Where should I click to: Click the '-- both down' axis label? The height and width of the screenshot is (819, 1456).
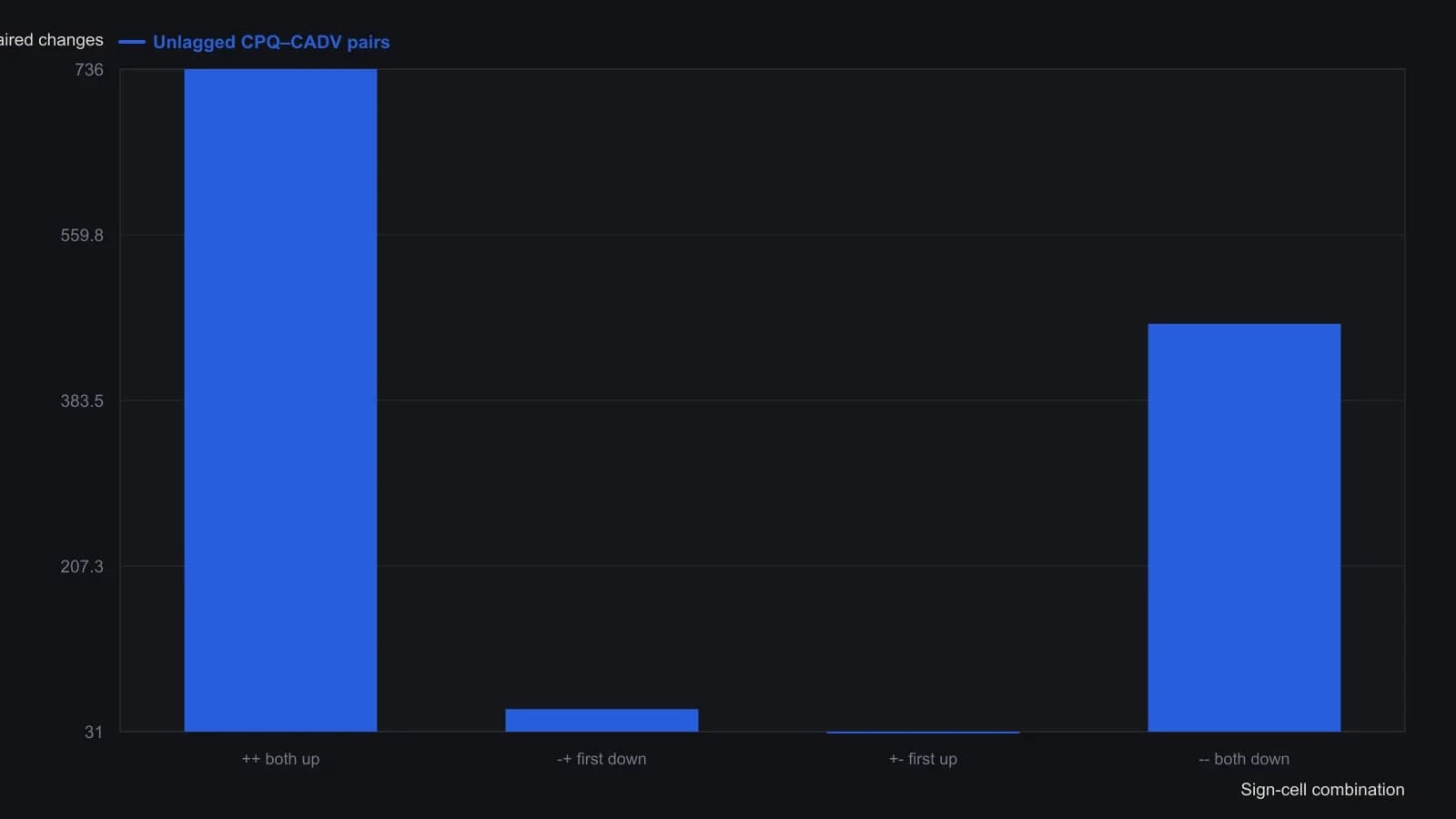[x=1244, y=759]
